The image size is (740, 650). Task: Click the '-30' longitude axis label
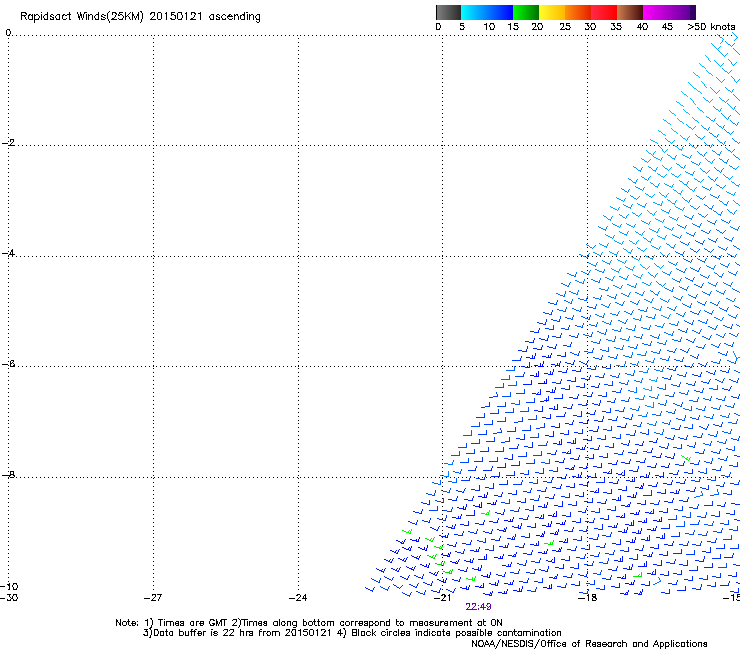click(9, 598)
